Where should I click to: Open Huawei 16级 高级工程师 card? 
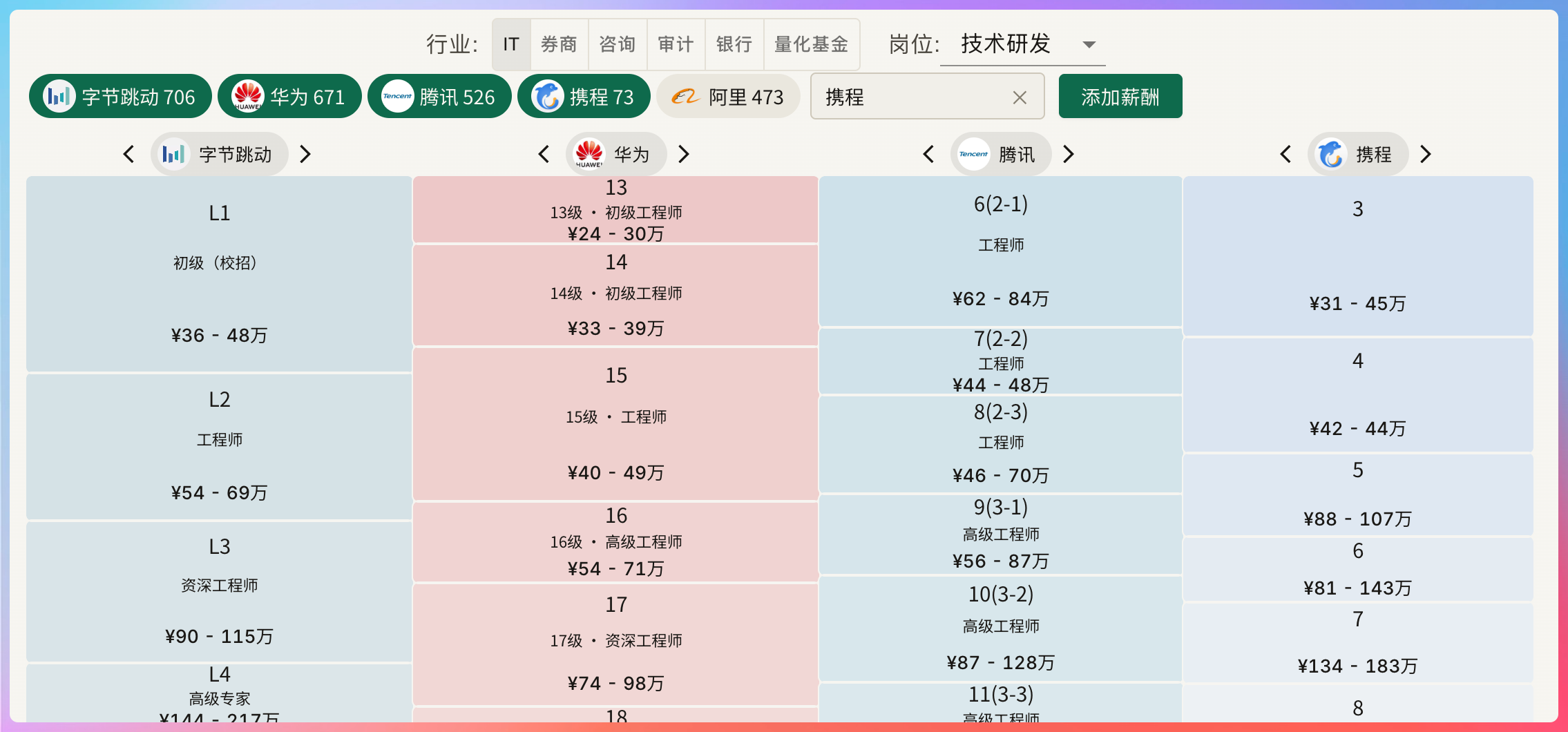pos(616,542)
